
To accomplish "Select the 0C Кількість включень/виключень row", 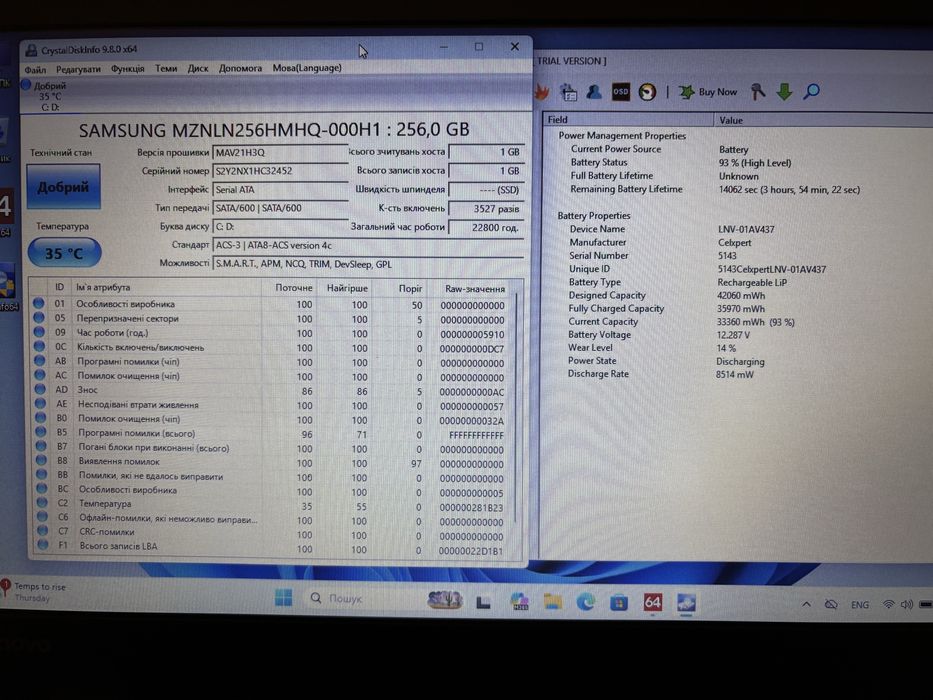I will pyautogui.click(x=271, y=348).
